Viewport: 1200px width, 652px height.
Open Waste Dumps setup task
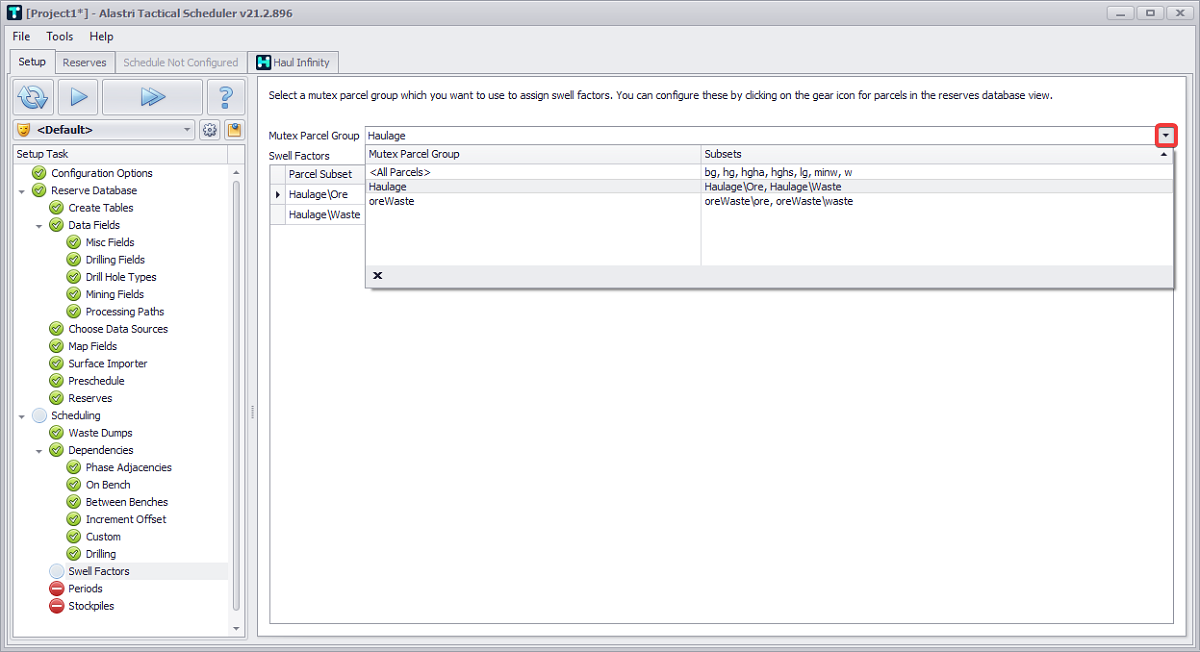100,433
